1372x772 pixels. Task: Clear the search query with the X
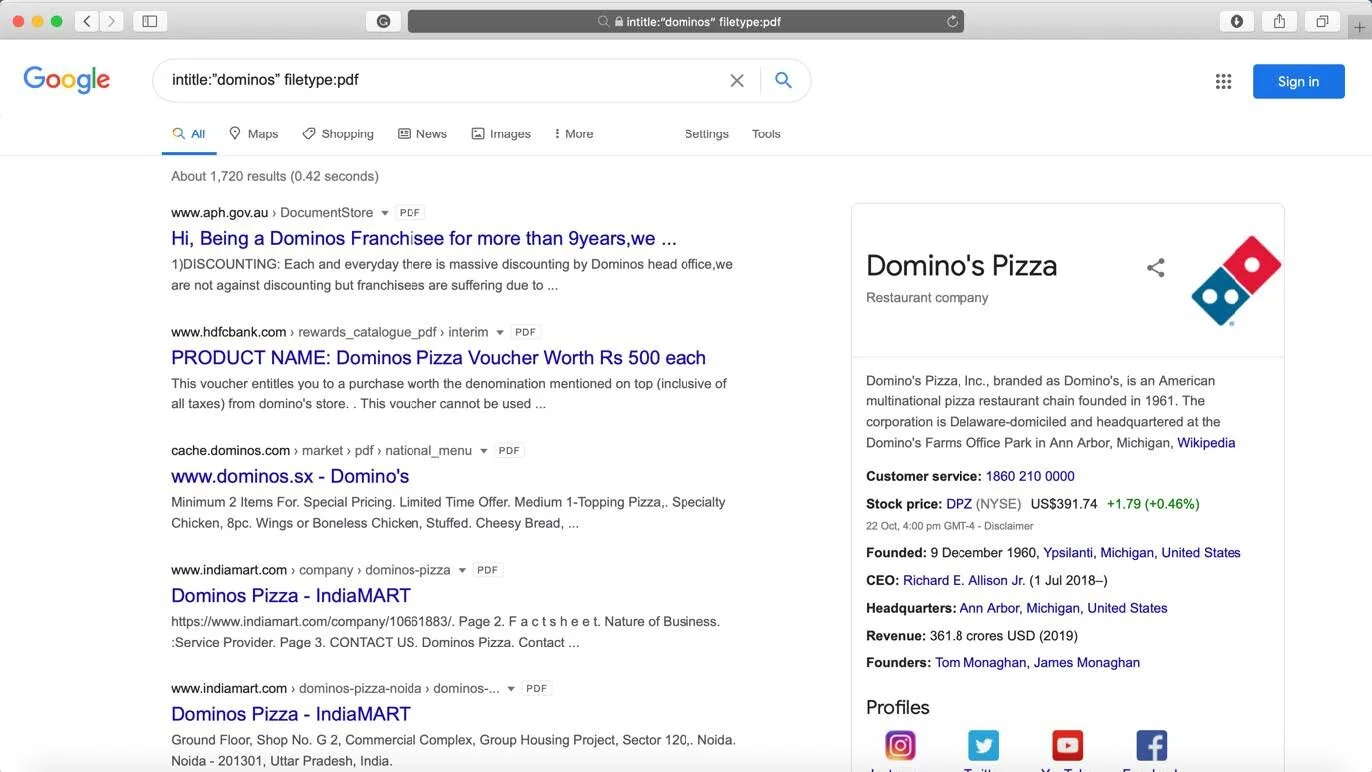coord(737,79)
